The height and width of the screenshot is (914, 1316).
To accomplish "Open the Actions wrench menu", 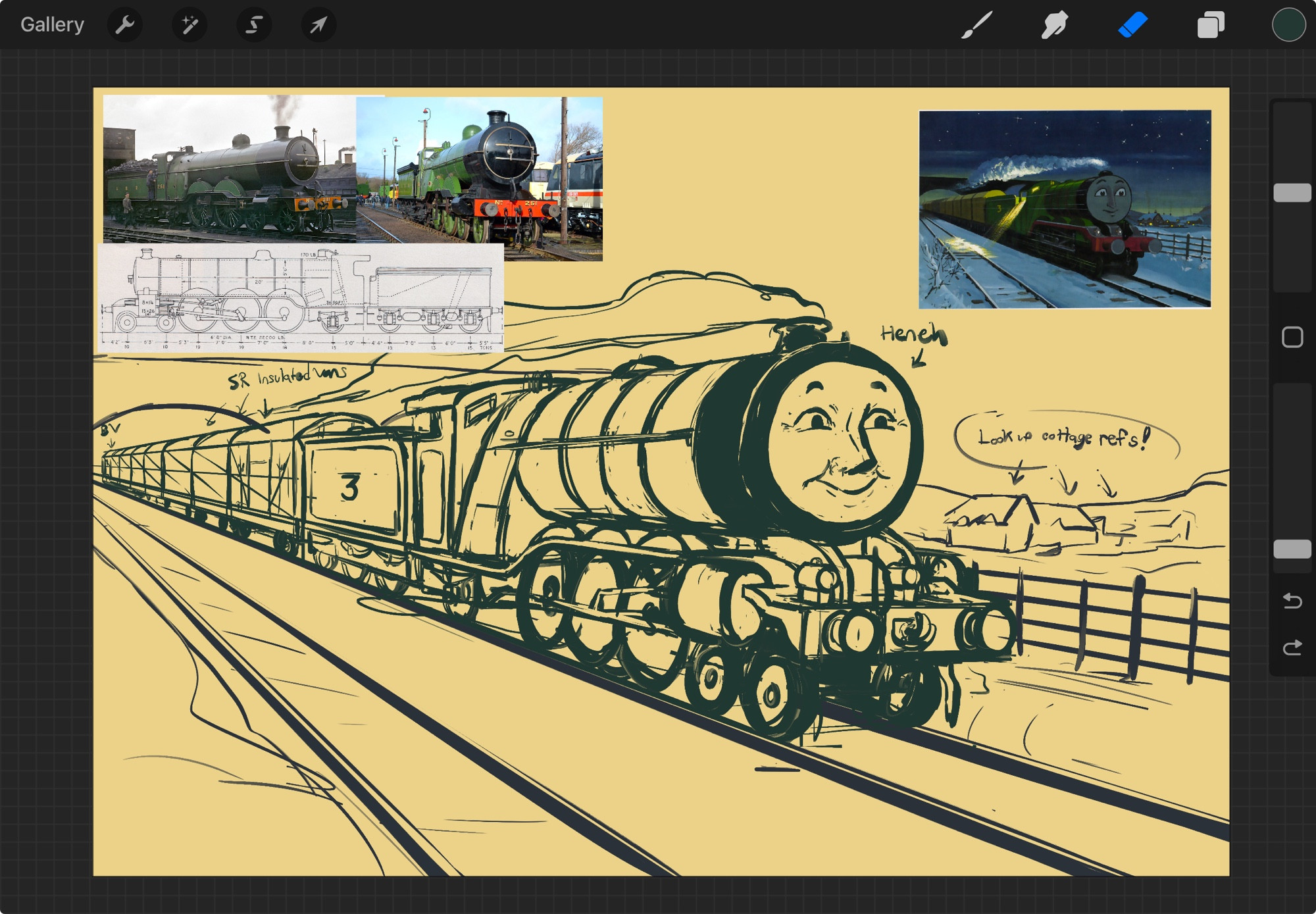I will coord(124,25).
